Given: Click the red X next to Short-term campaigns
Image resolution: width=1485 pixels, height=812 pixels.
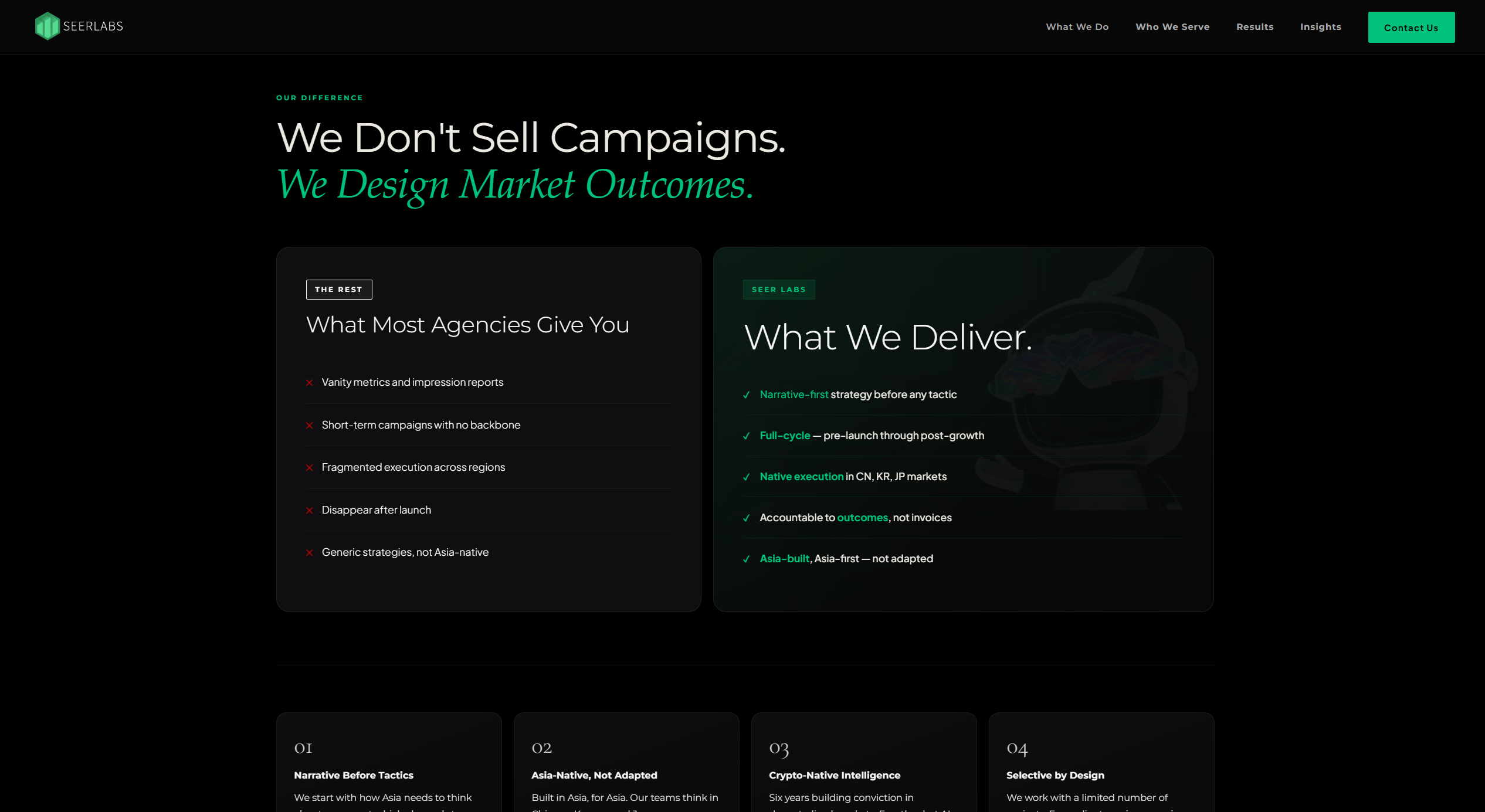Looking at the screenshot, I should (x=310, y=426).
